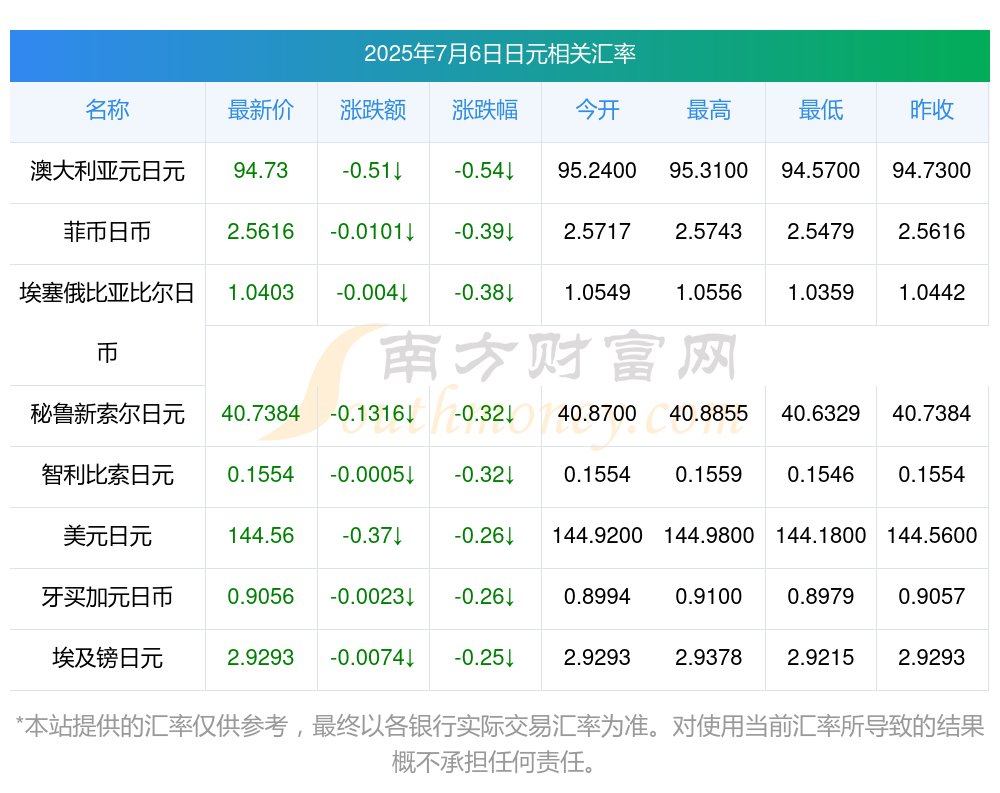
Task: Click the change value '-0.0023↓'
Action: coord(373,597)
